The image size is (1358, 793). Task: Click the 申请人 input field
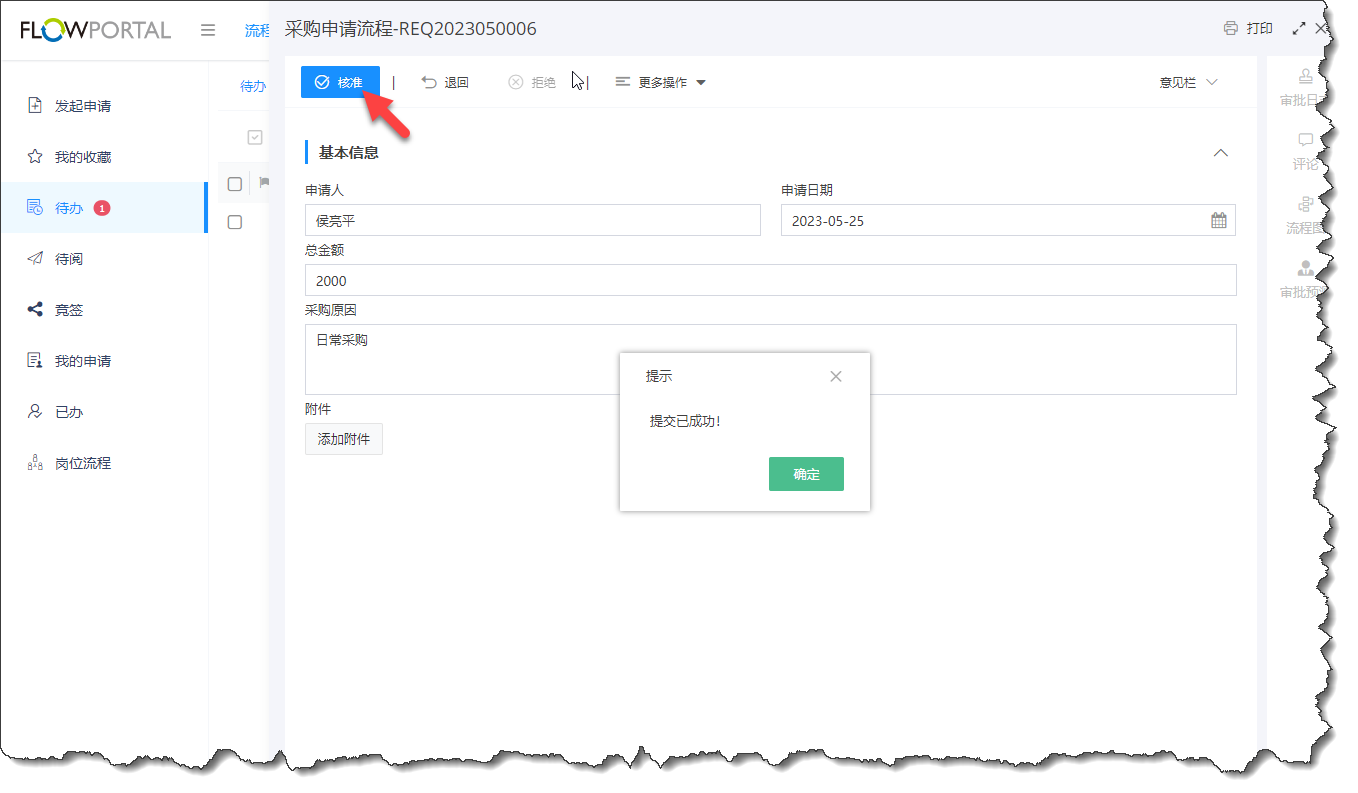point(533,221)
